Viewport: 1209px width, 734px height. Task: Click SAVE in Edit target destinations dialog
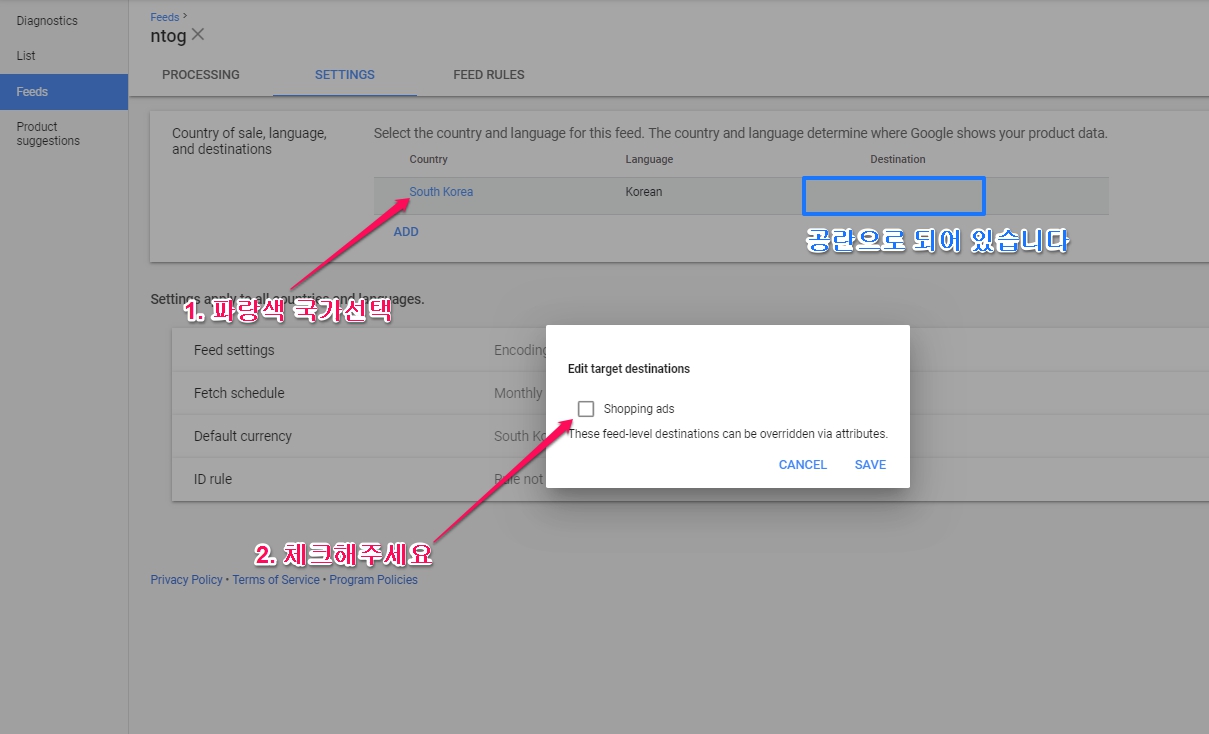pos(870,465)
